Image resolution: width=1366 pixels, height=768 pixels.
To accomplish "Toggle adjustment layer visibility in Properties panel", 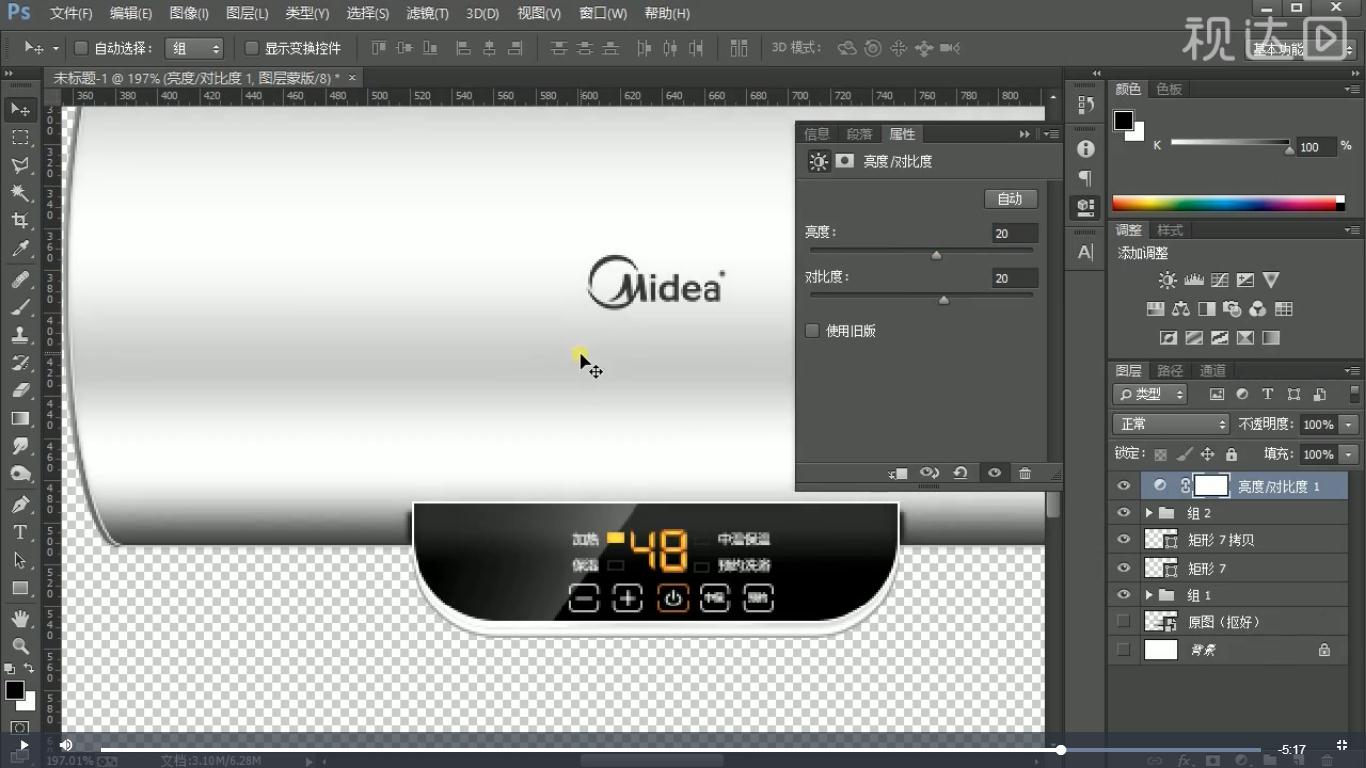I will click(994, 473).
